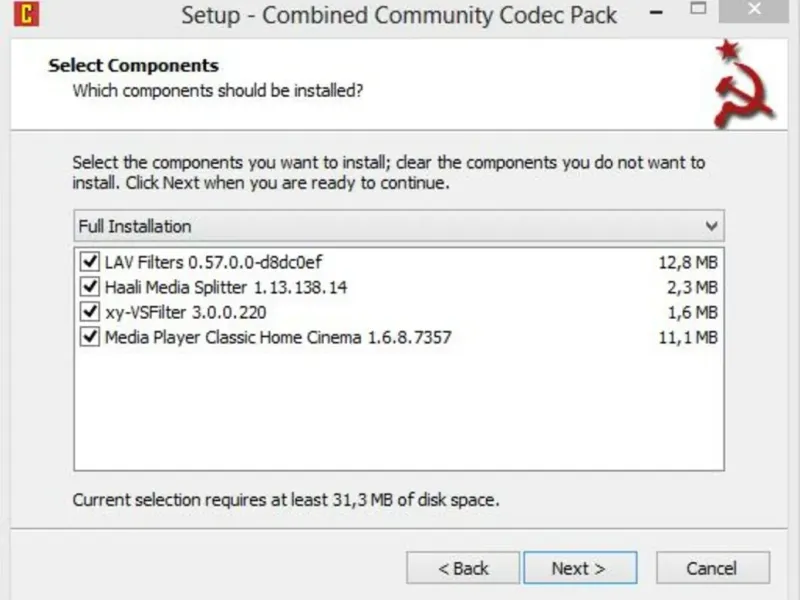This screenshot has height=600, width=800.
Task: Open the Full Installation combo box
Action: (398, 226)
